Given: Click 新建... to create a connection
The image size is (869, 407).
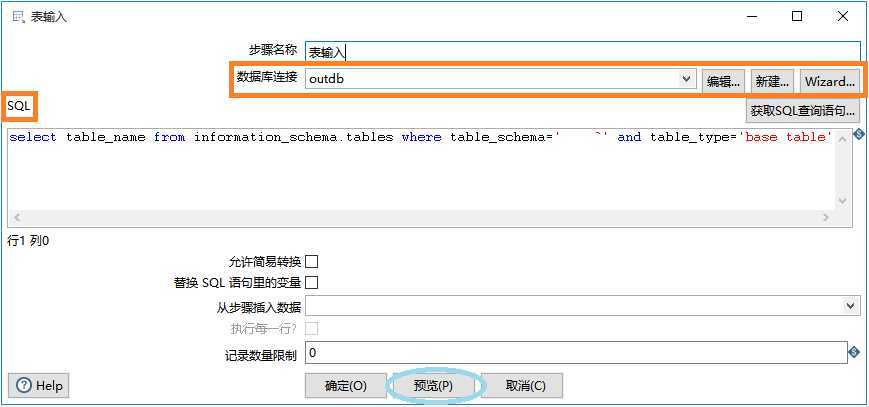Looking at the screenshot, I should (773, 82).
